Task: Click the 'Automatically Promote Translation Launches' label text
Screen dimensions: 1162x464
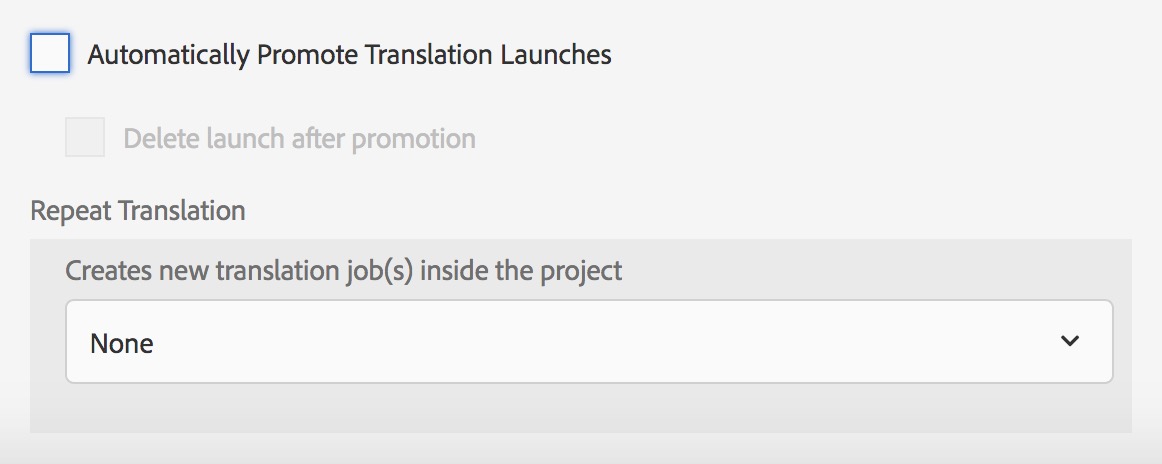Action: (x=349, y=55)
